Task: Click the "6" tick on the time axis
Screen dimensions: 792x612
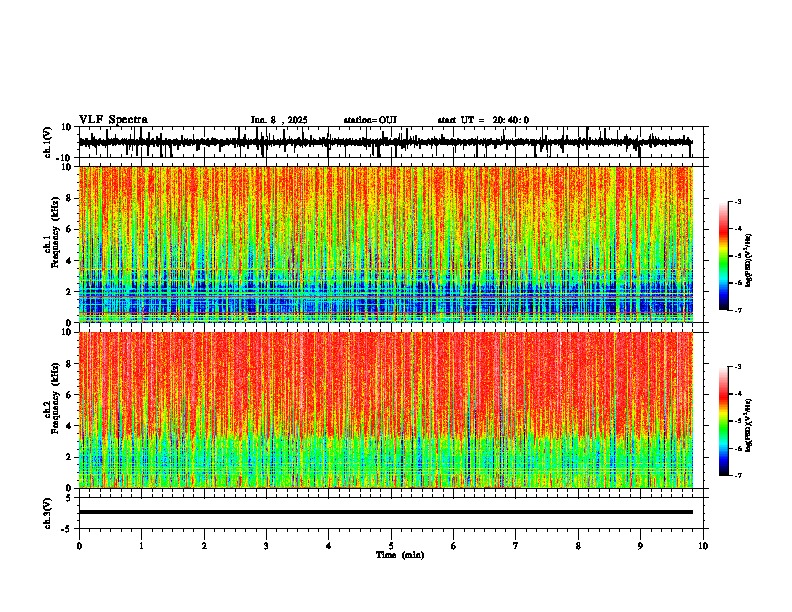Action: click(453, 546)
